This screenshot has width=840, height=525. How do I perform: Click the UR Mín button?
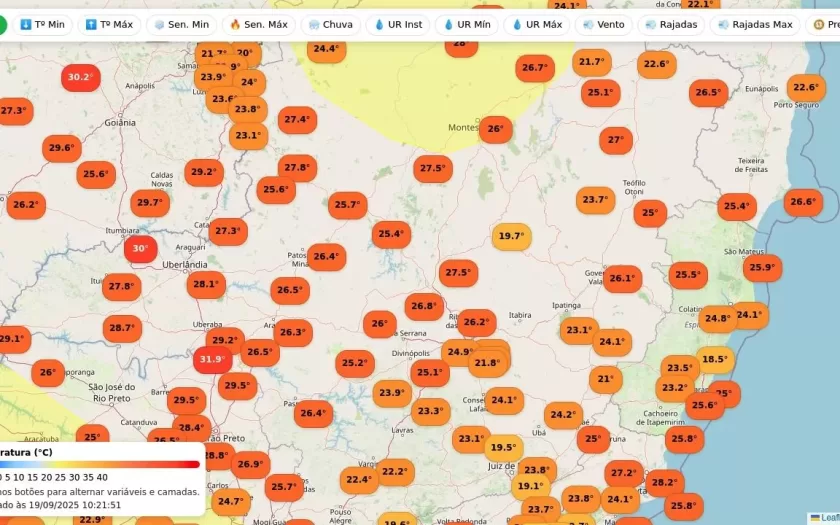(467, 24)
